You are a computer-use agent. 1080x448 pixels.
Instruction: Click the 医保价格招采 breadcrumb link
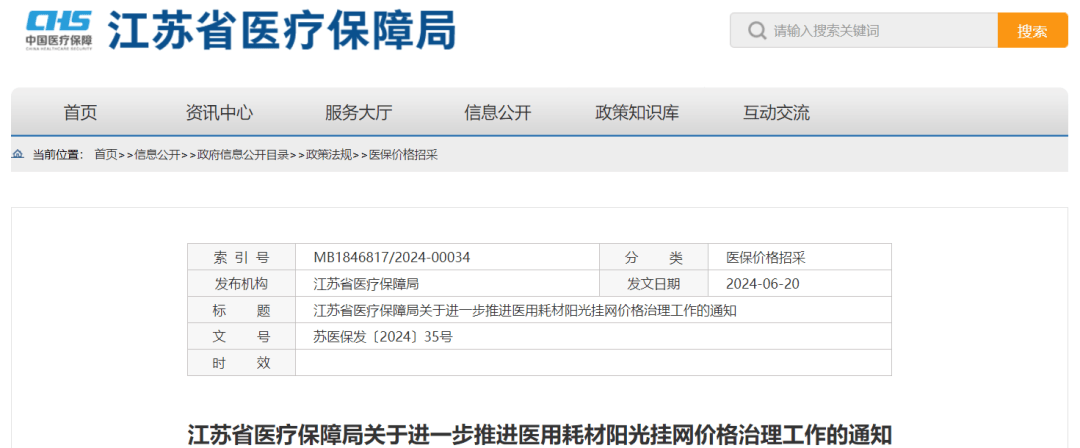tap(403, 155)
